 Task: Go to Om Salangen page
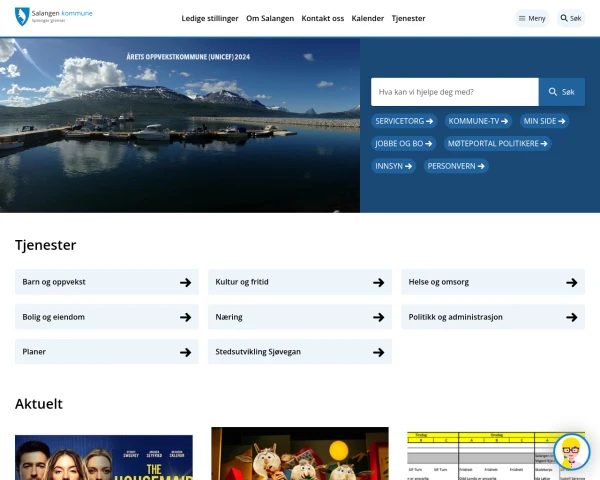coord(269,18)
